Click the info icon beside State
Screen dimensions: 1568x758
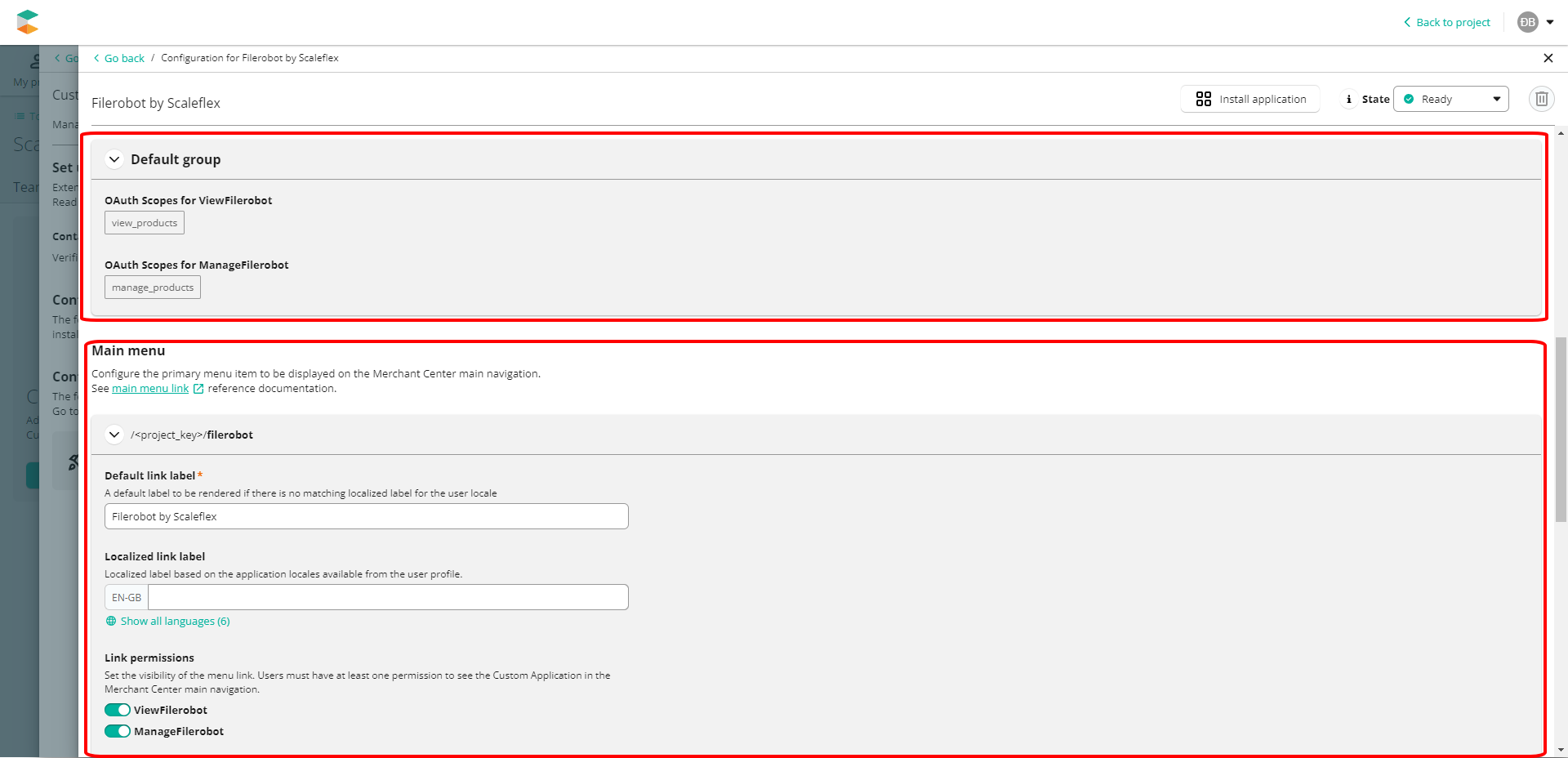pyautogui.click(x=1348, y=99)
